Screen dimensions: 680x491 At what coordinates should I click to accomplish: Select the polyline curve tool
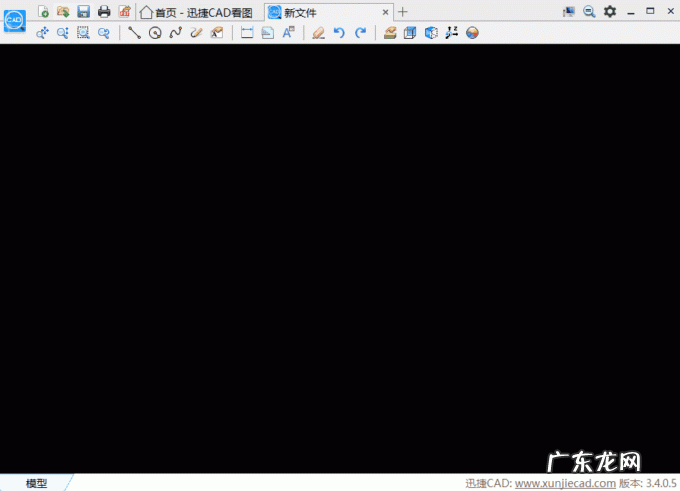click(175, 33)
